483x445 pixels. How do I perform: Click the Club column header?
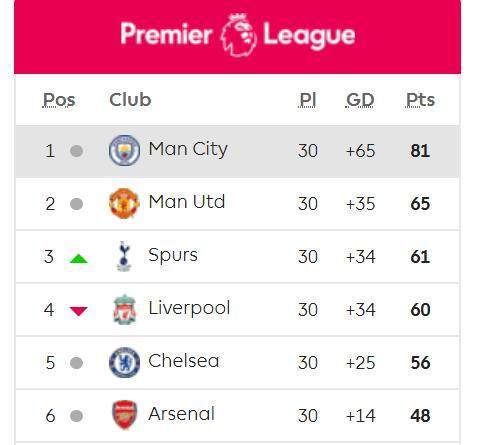pos(130,100)
